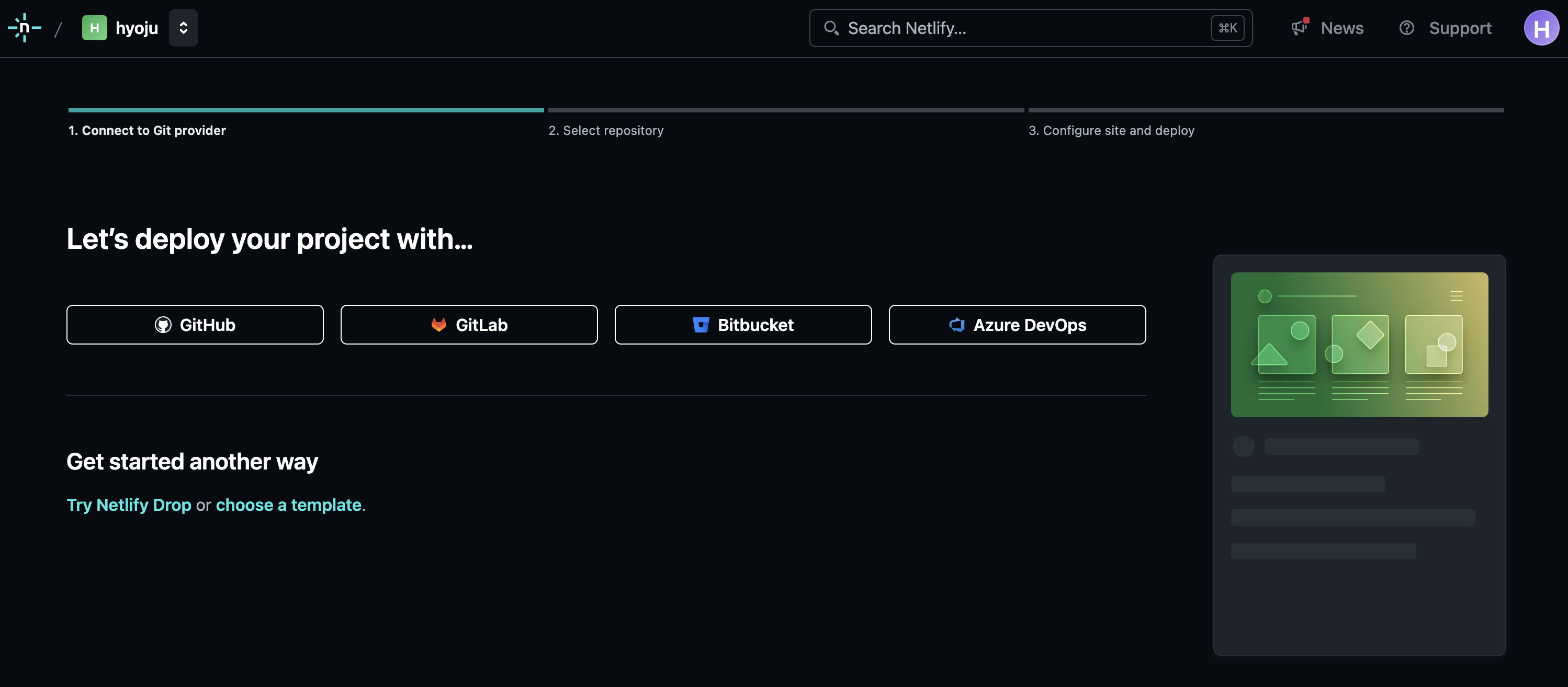Deploy with the GitLab button
This screenshot has width=1568, height=687.
pos(469,325)
